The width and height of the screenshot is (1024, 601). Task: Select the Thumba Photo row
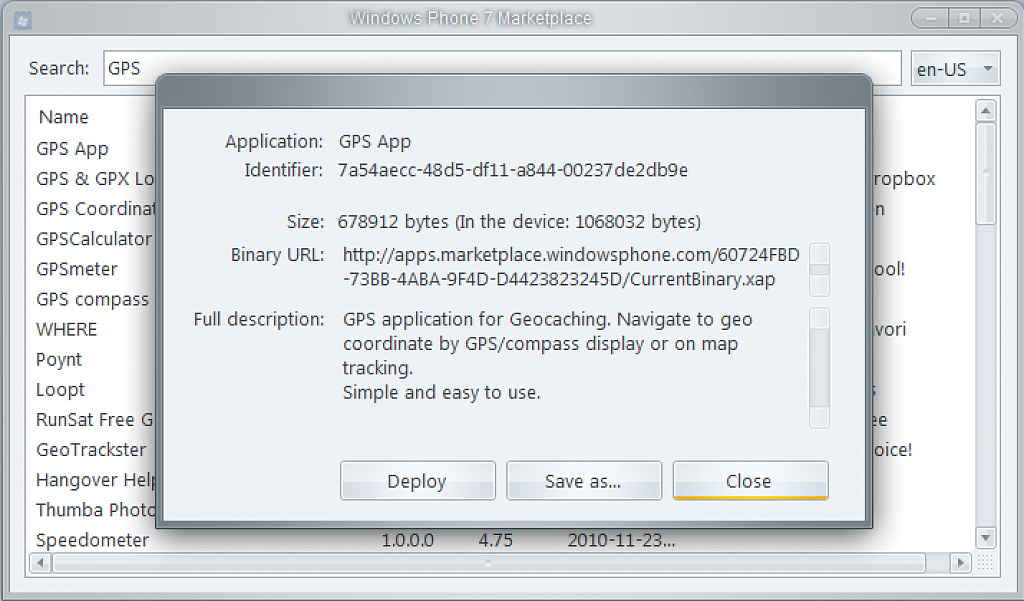(x=95, y=510)
